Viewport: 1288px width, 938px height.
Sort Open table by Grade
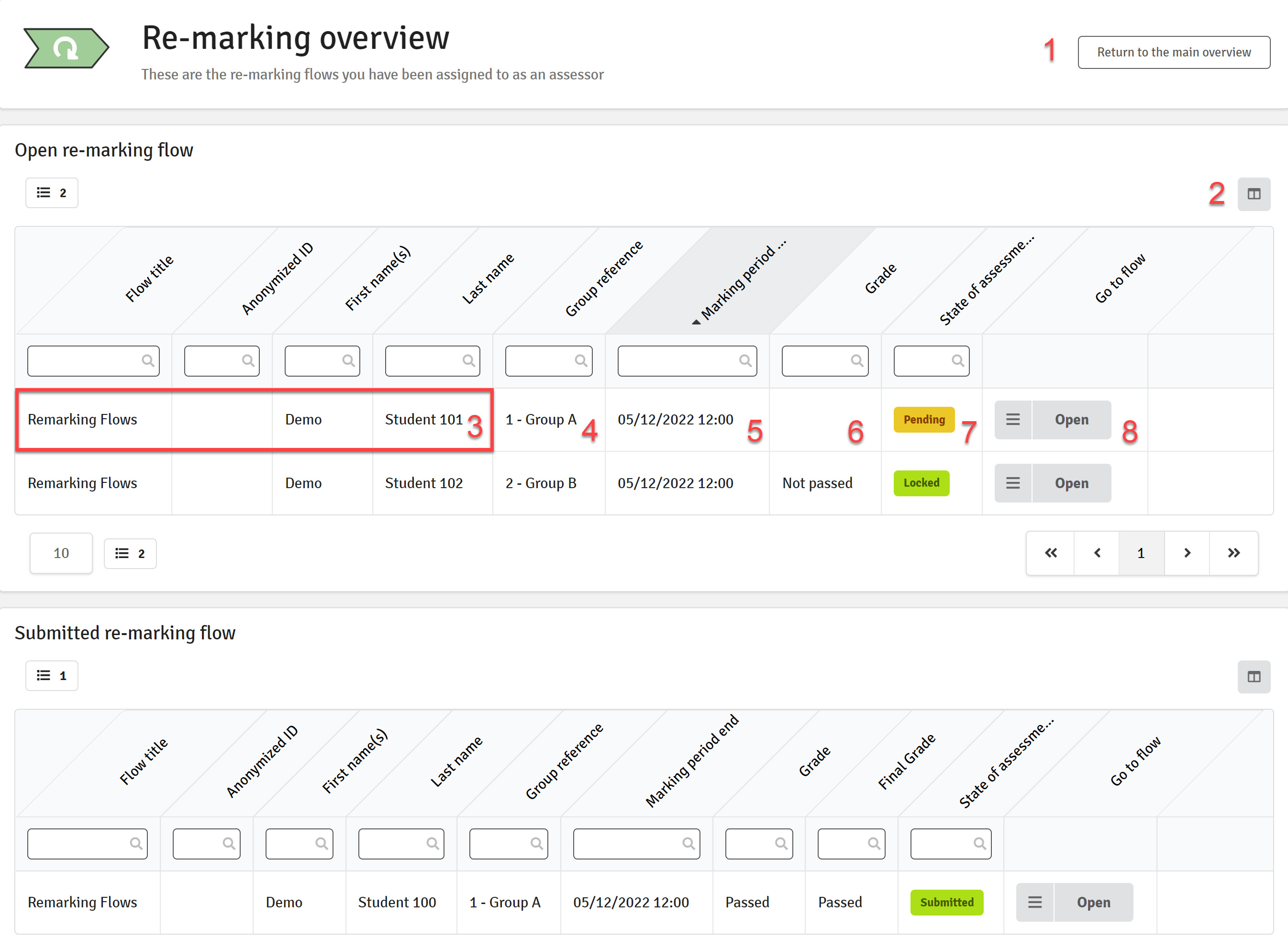(x=880, y=279)
